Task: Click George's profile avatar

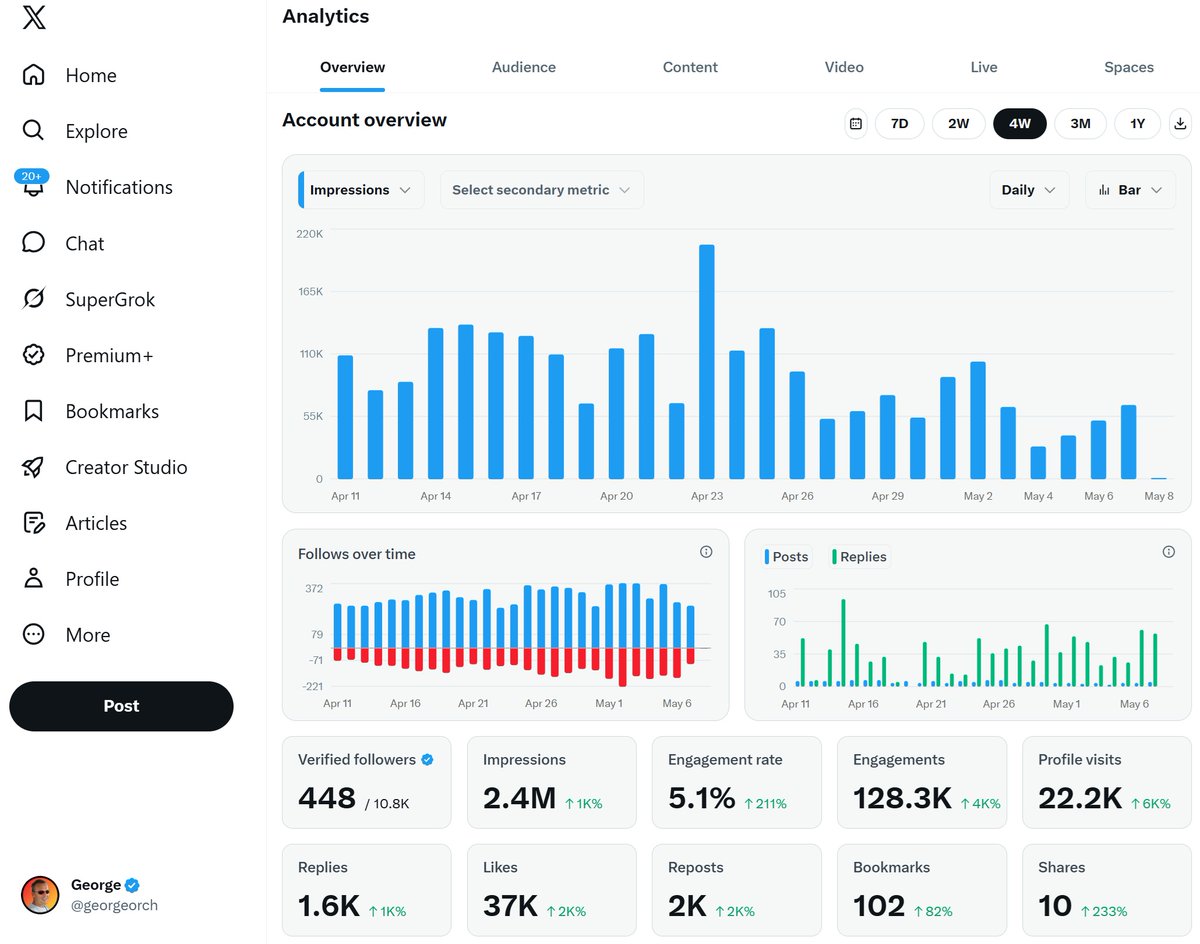Action: (40, 895)
